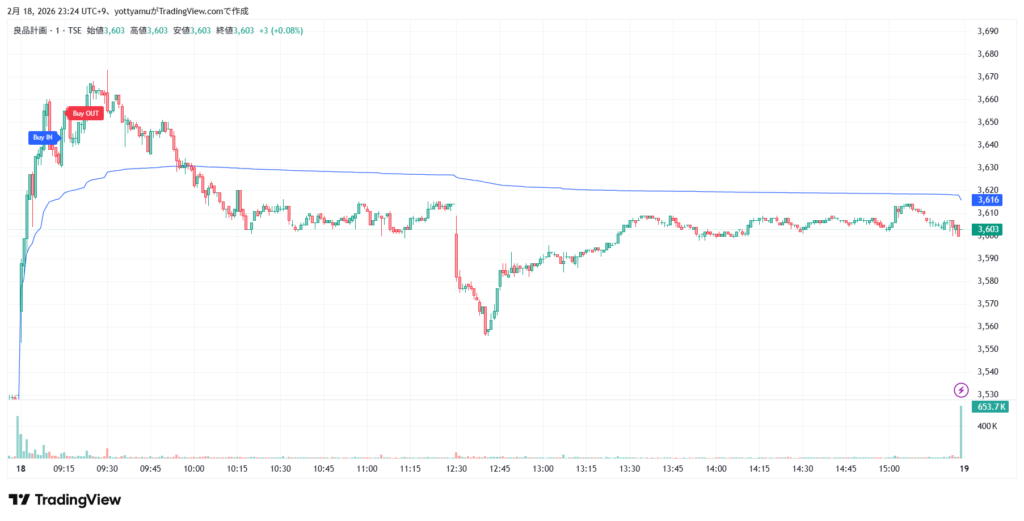Click the red Buy OUT marker

click(x=86, y=113)
